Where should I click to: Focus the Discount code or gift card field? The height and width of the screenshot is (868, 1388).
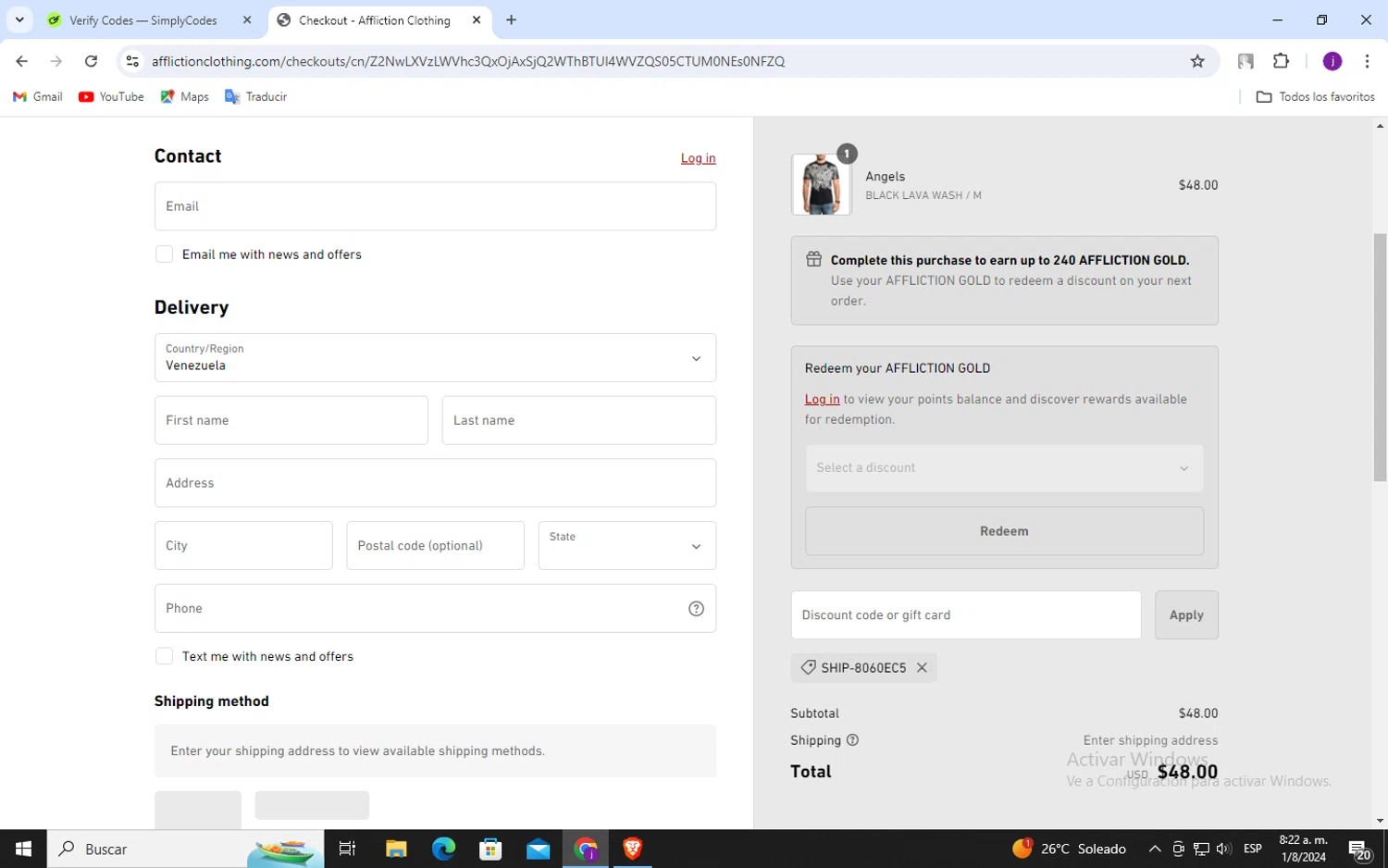coord(965,614)
